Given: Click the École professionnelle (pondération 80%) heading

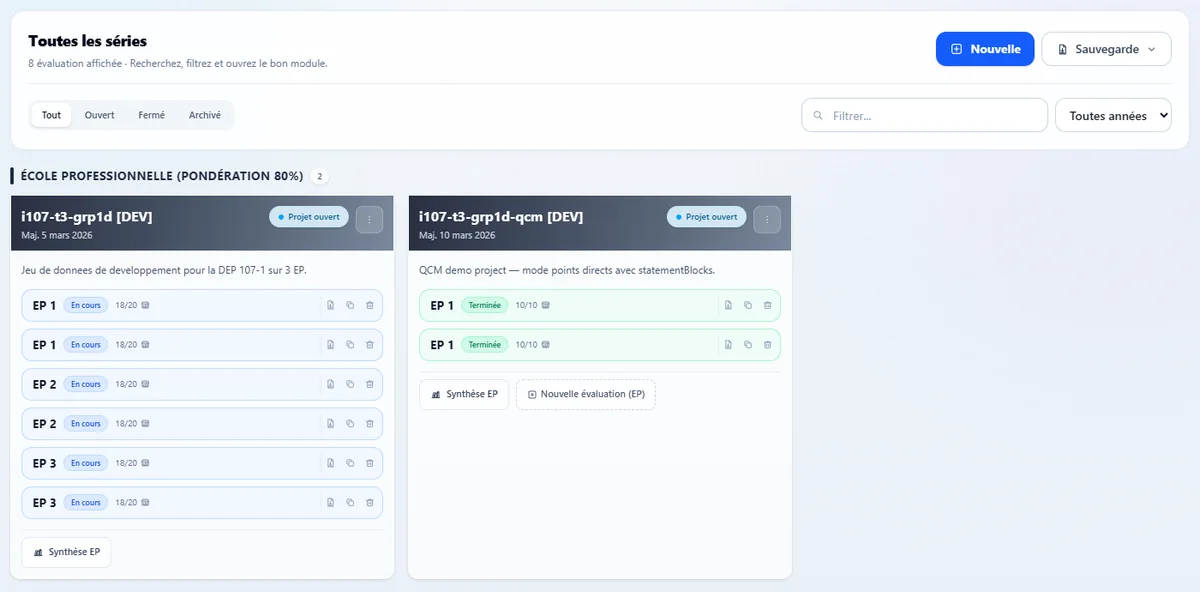Looking at the screenshot, I should point(162,176).
